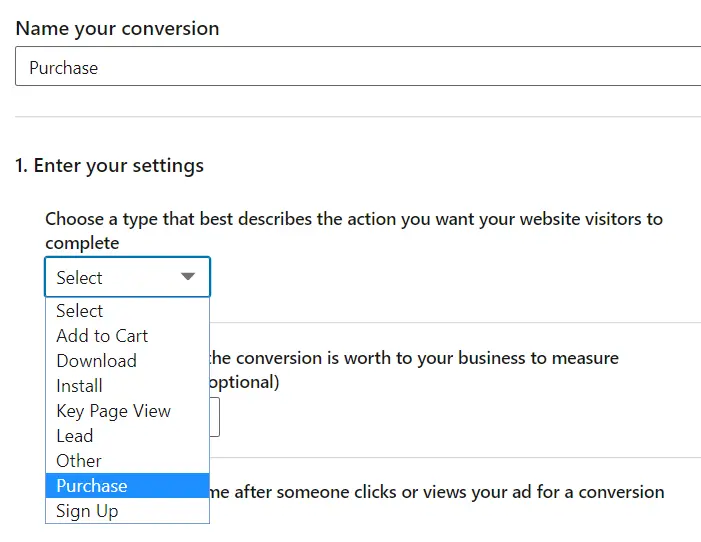Click the dropdown arrow of the type selector
Viewport: 701px width, 542px height.
click(188, 277)
